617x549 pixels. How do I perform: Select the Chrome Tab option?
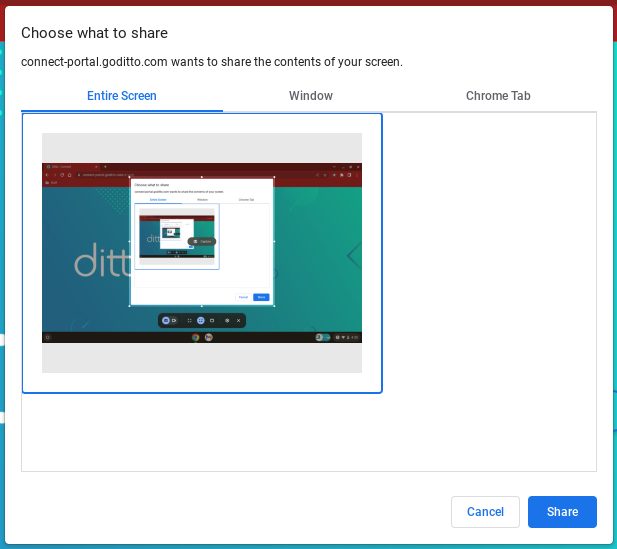pyautogui.click(x=498, y=96)
